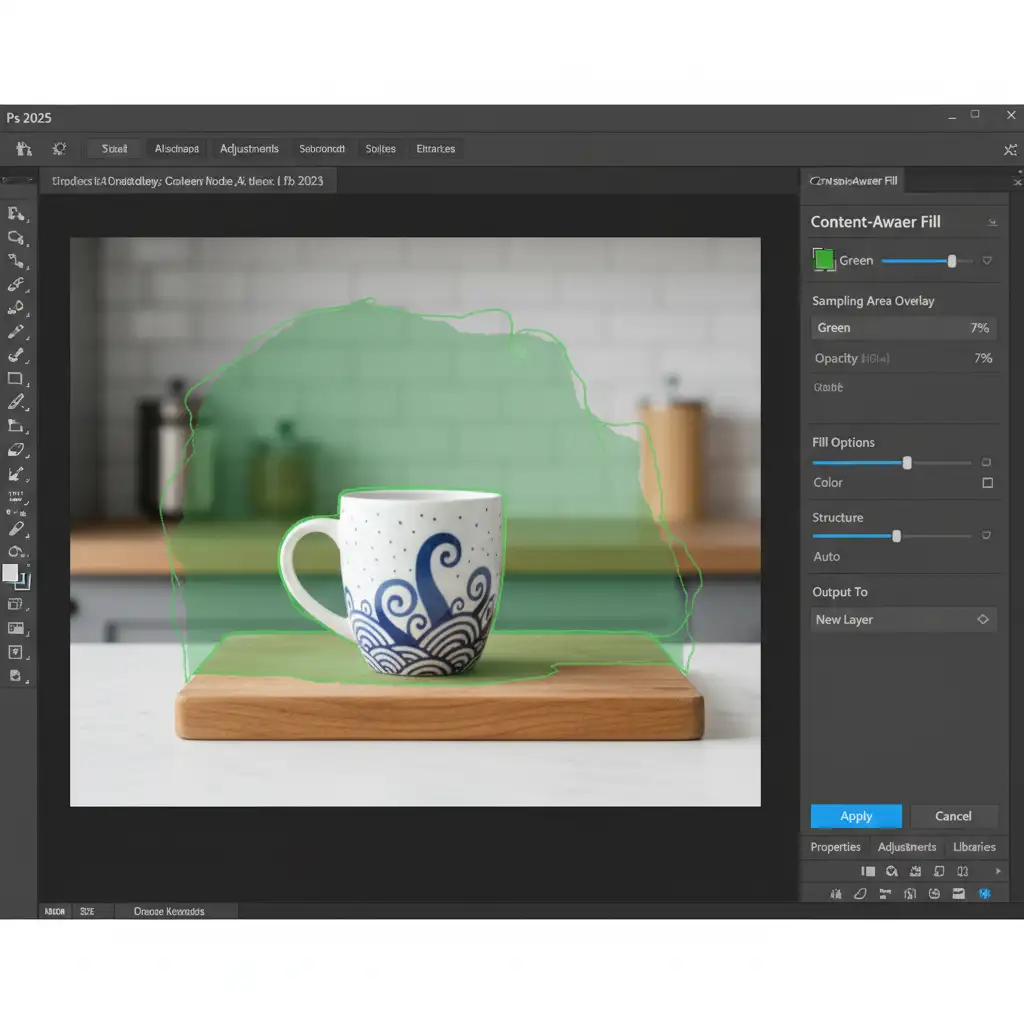1024x1024 pixels.
Task: Click the Structure slider handle
Action: coord(896,536)
